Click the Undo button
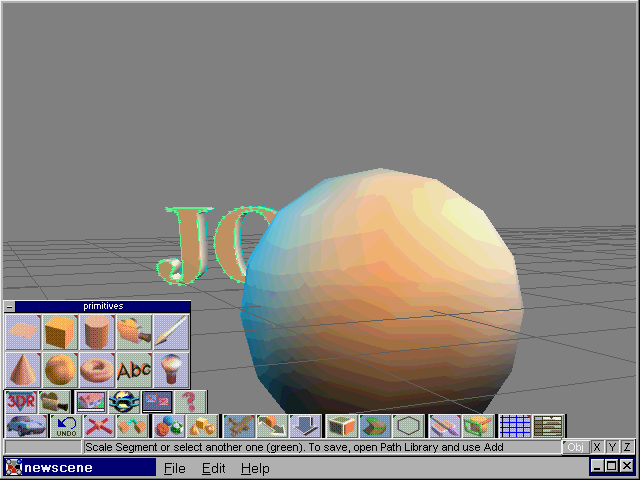 (x=66, y=427)
